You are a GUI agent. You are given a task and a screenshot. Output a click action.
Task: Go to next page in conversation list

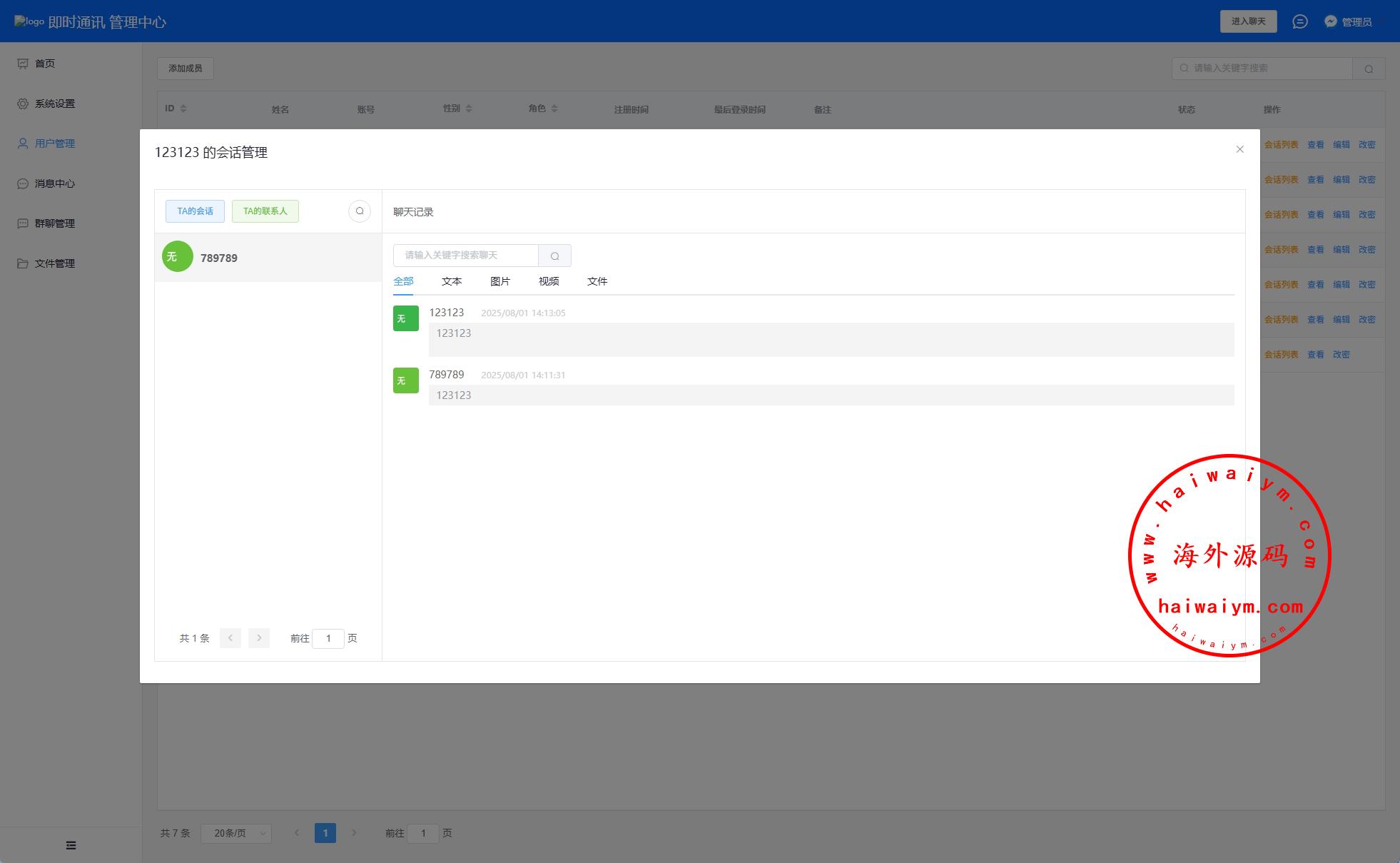(259, 638)
